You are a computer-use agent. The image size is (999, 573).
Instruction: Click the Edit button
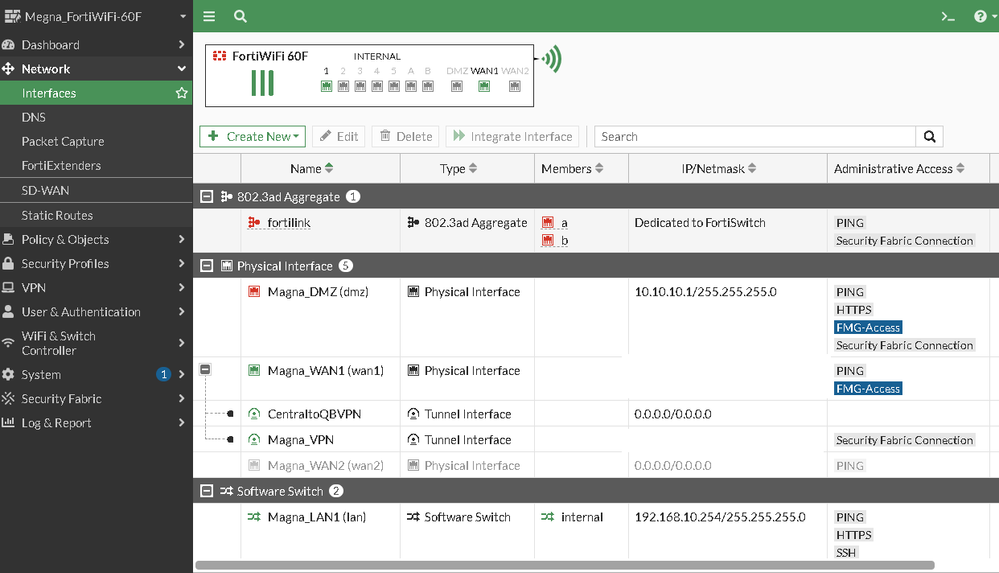coord(339,136)
